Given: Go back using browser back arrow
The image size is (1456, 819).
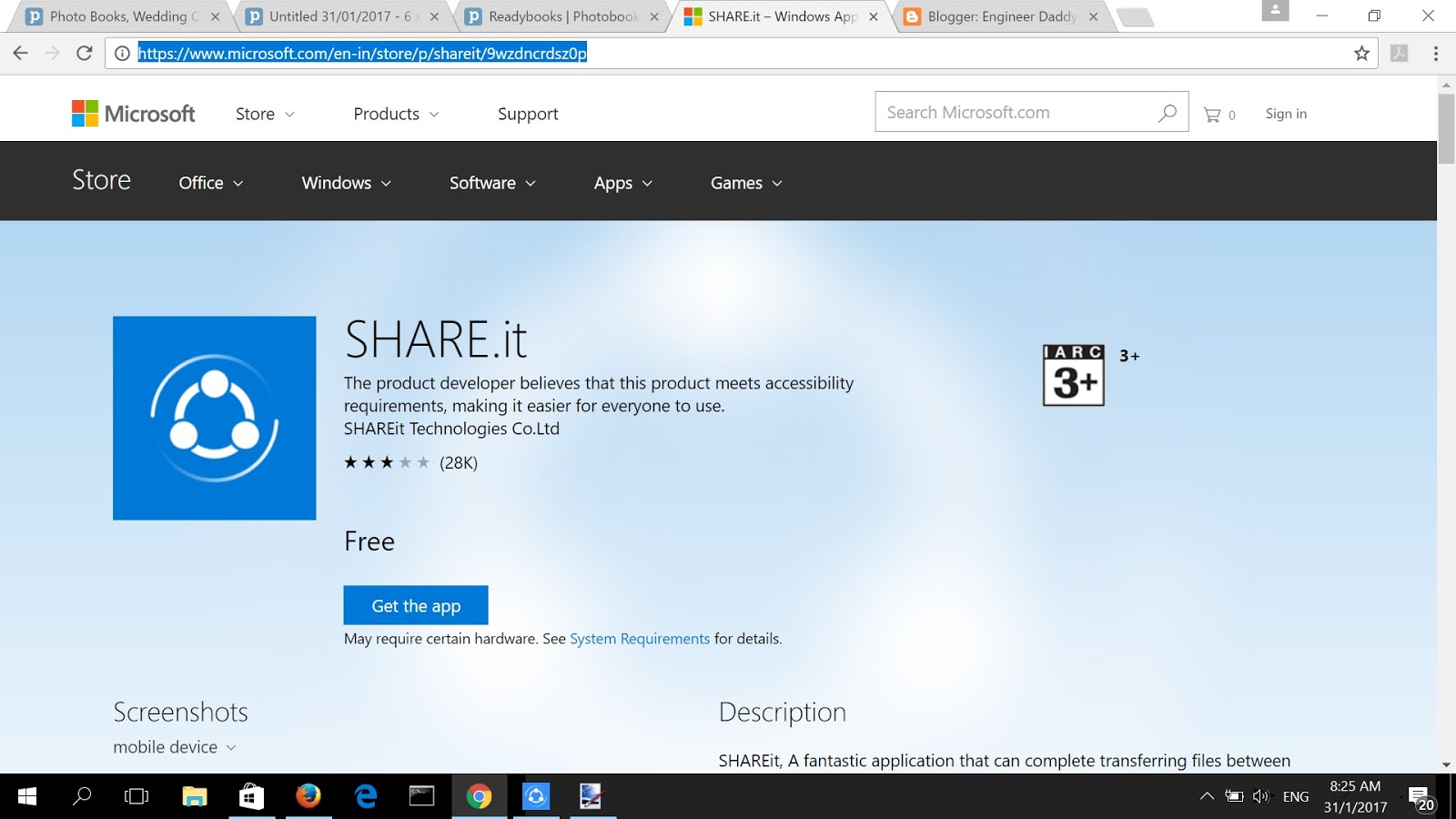Looking at the screenshot, I should pos(20,53).
